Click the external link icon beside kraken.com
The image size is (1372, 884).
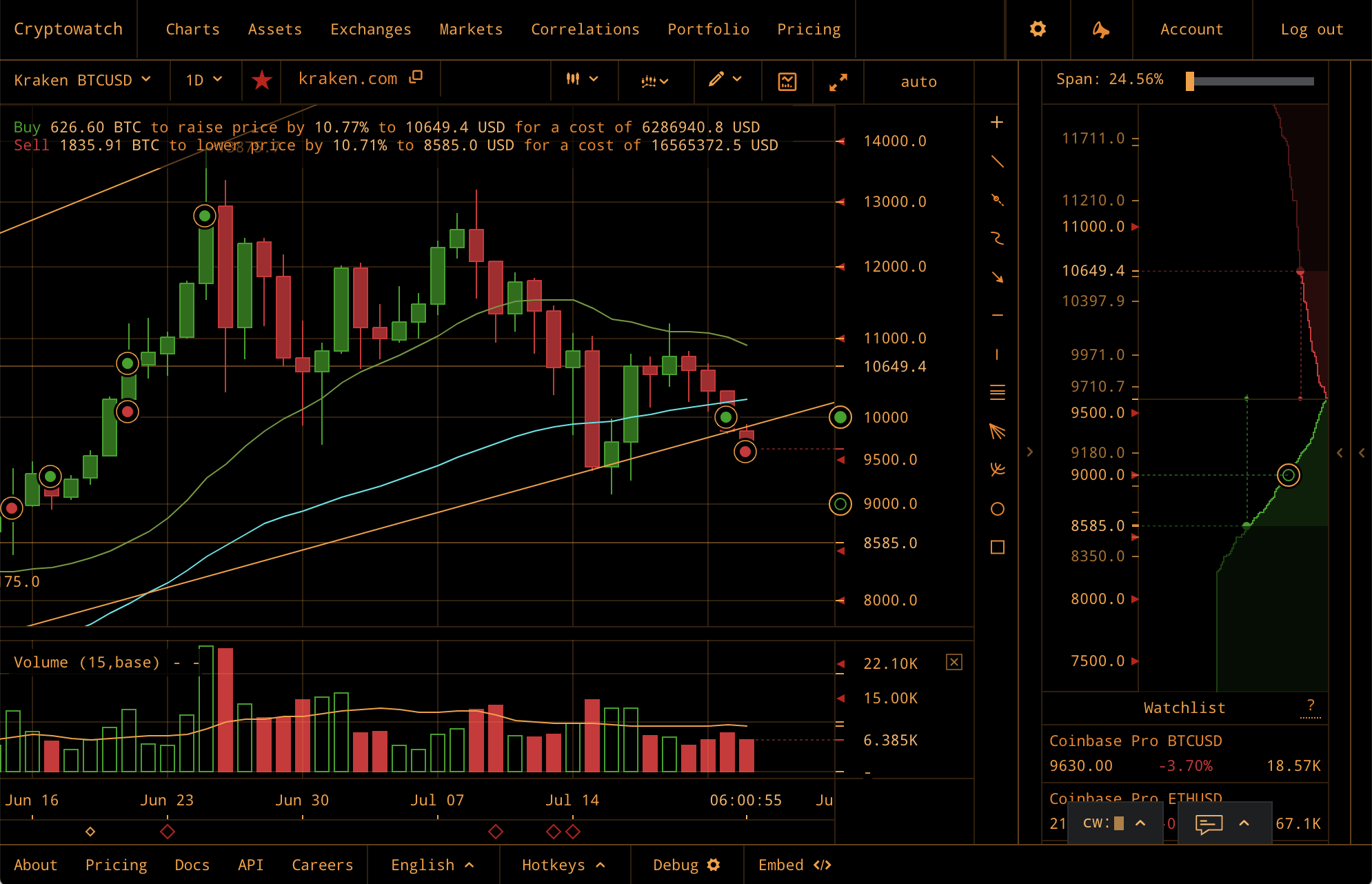(x=416, y=77)
